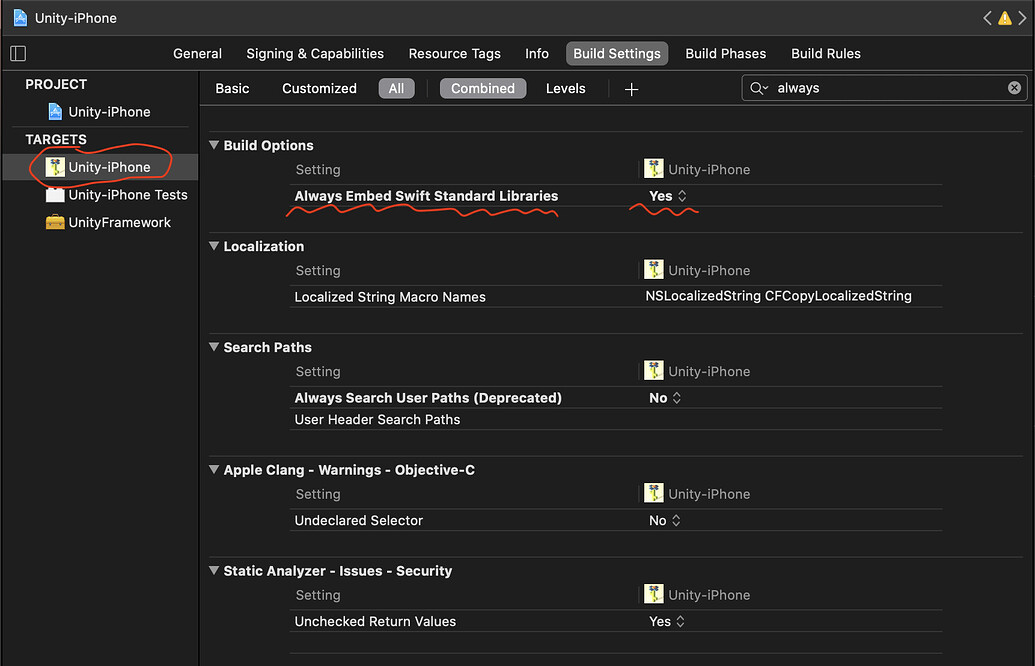The image size is (1035, 666).
Task: Open the Signing & Capabilities tab
Action: point(314,53)
